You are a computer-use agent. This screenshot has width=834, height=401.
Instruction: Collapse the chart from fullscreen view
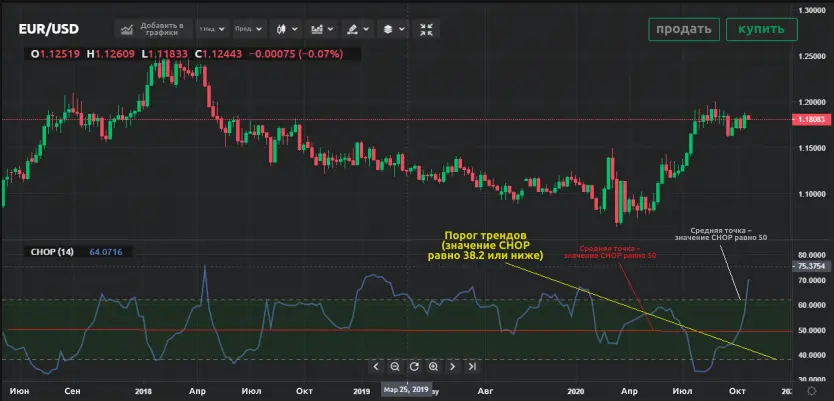point(426,29)
